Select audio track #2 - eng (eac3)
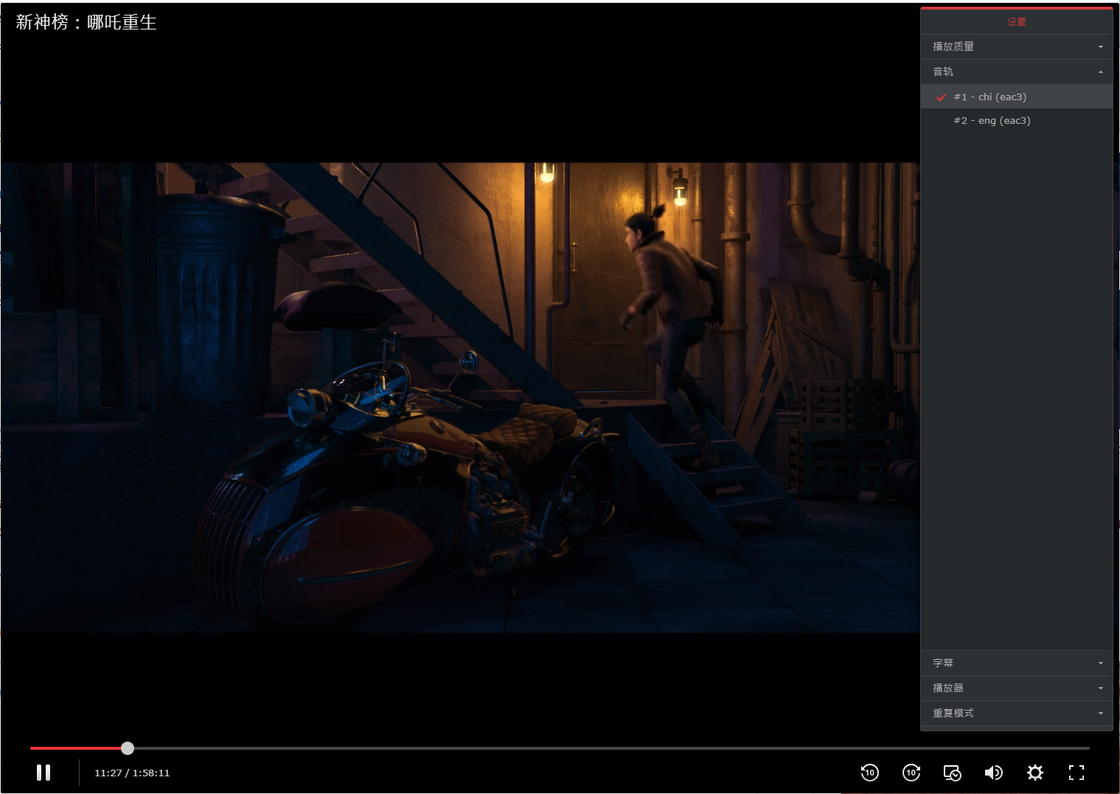 (1016, 121)
